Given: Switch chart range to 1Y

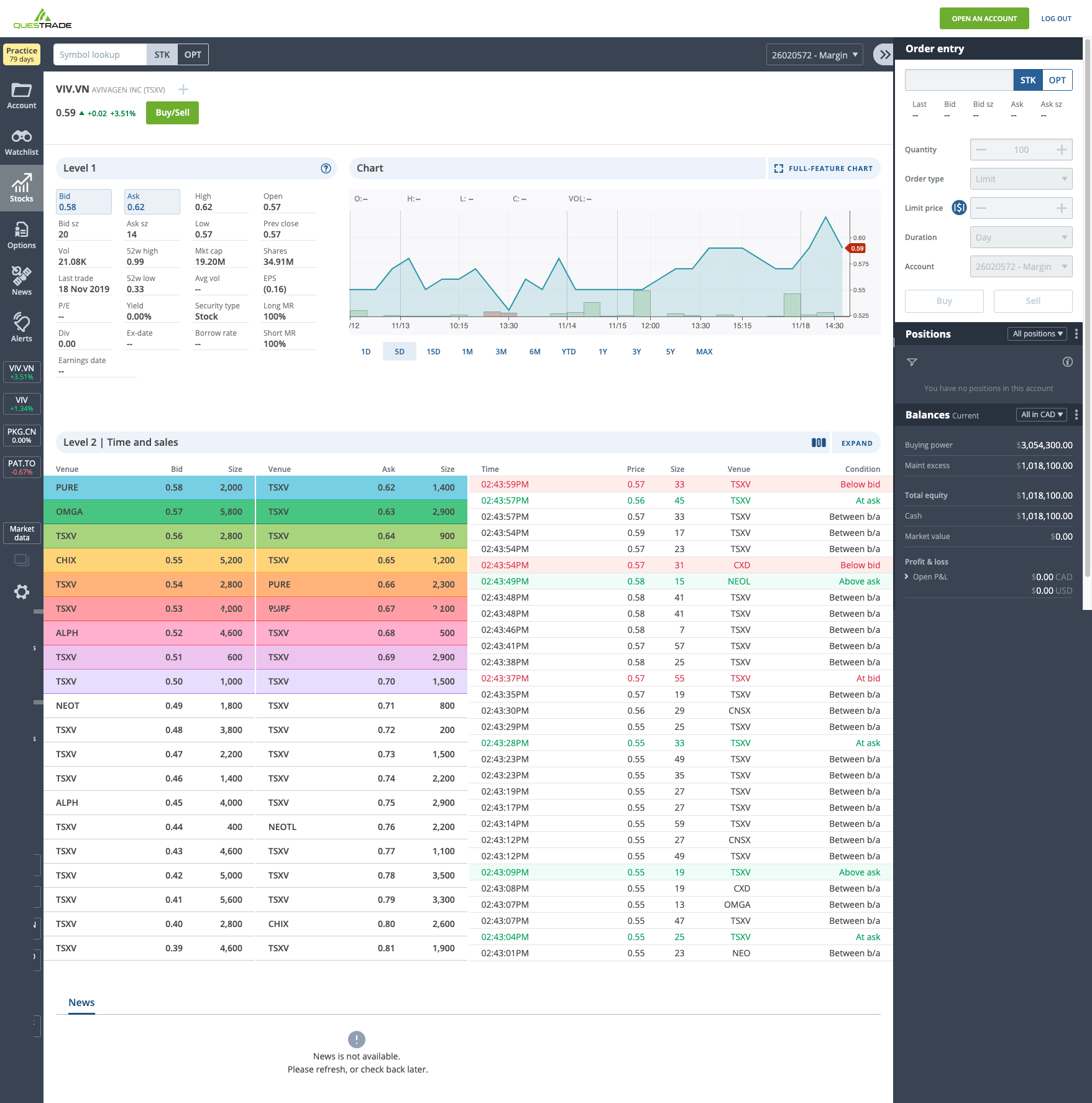Looking at the screenshot, I should [603, 352].
